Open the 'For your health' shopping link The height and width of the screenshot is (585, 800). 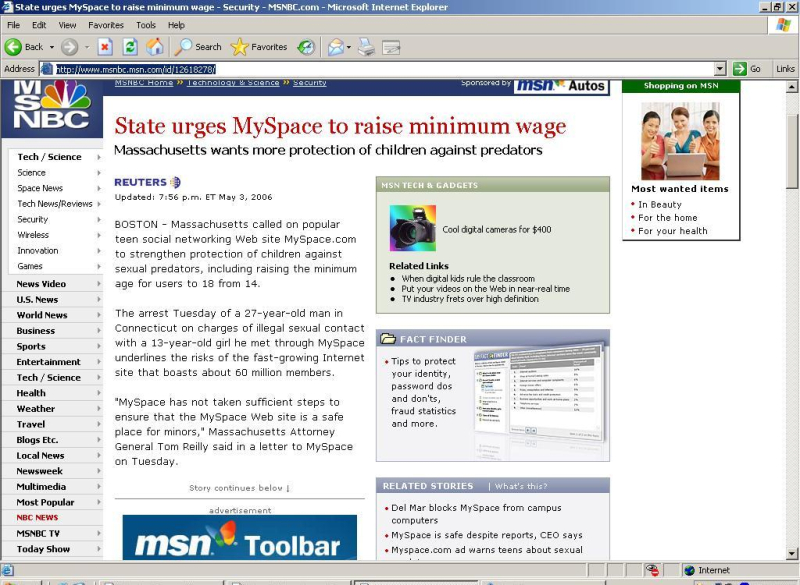672,231
